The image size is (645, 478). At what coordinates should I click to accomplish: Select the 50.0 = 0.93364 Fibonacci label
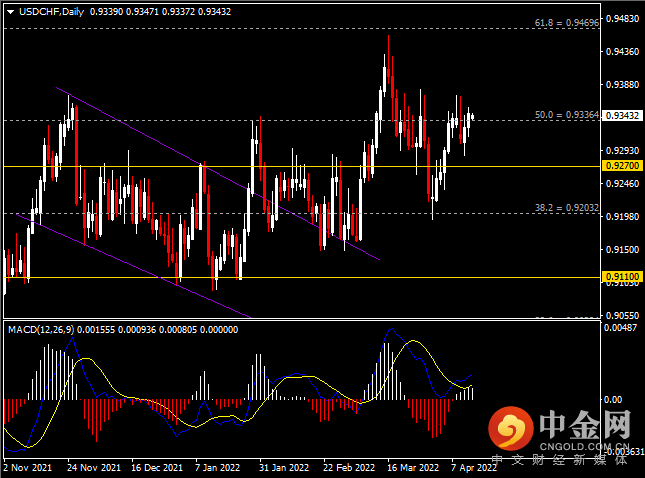click(566, 115)
